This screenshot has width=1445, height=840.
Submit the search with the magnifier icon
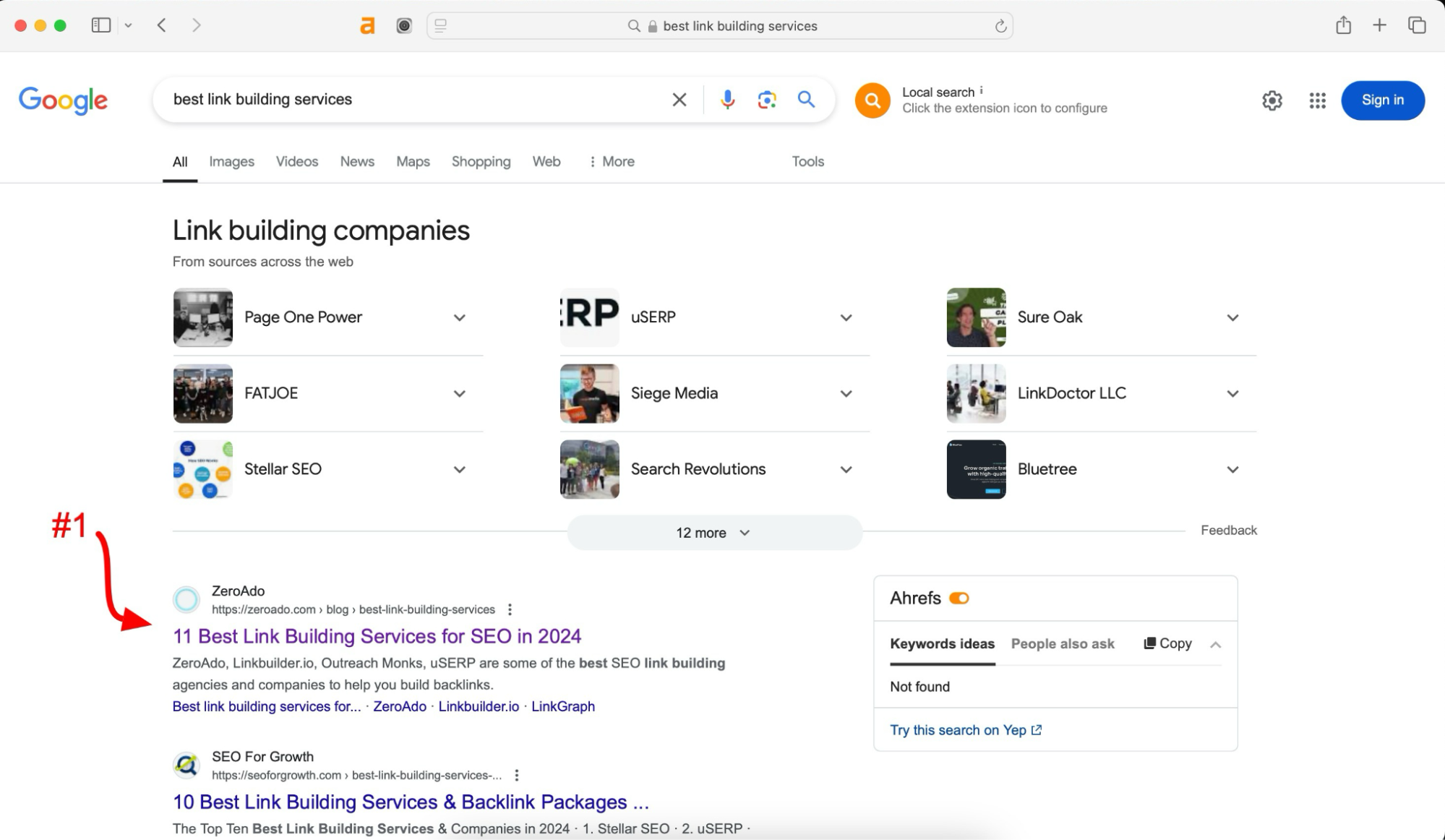[x=806, y=100]
